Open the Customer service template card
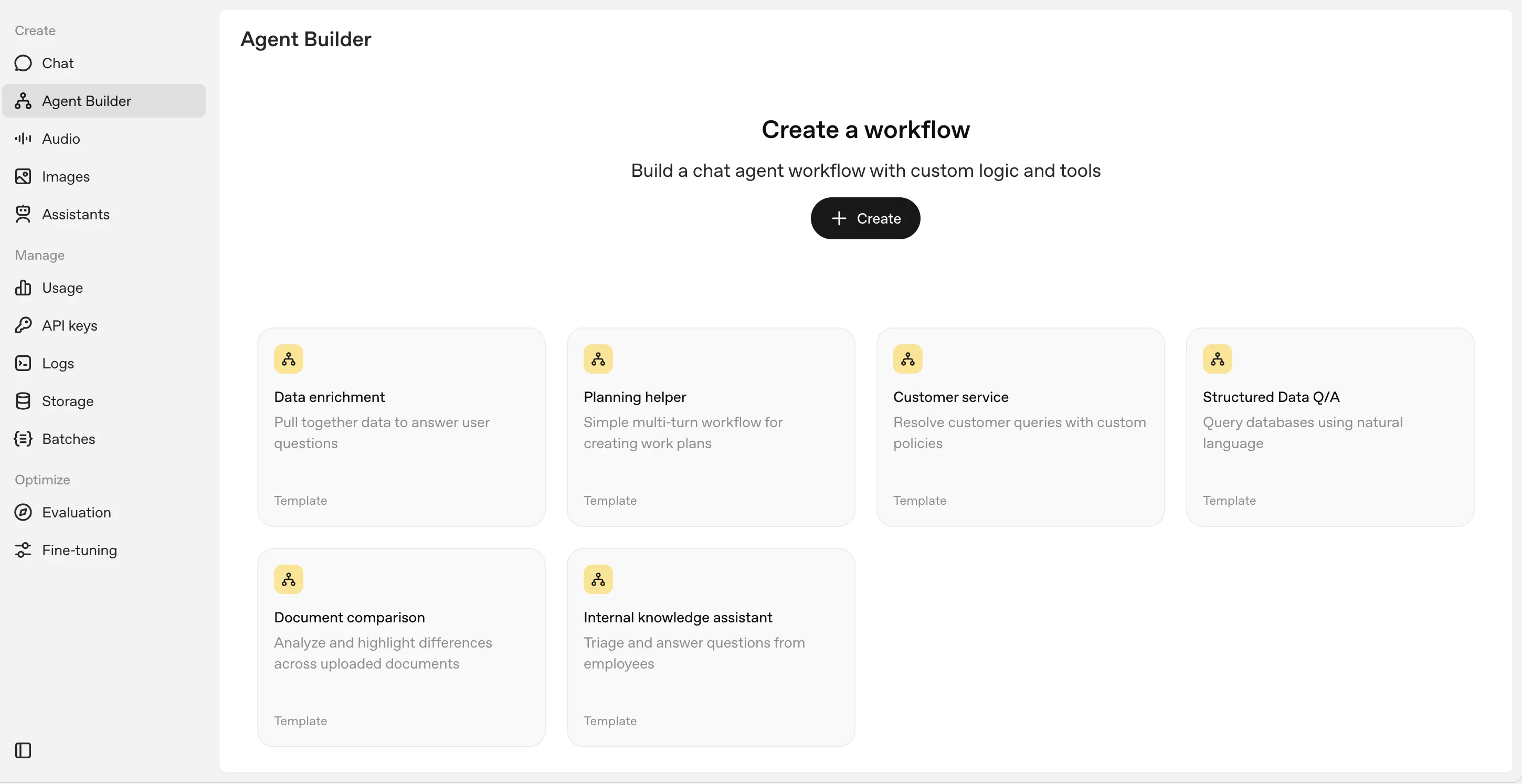The image size is (1522, 784). tap(1020, 427)
